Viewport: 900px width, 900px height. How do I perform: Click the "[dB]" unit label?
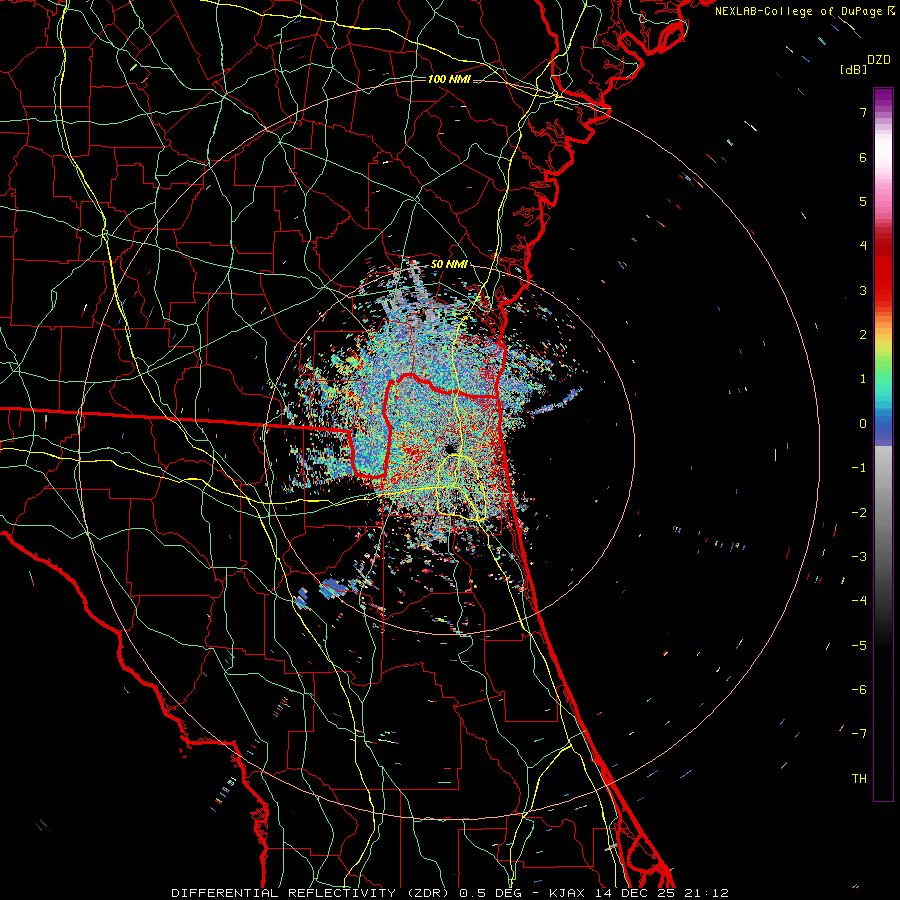(x=853, y=69)
